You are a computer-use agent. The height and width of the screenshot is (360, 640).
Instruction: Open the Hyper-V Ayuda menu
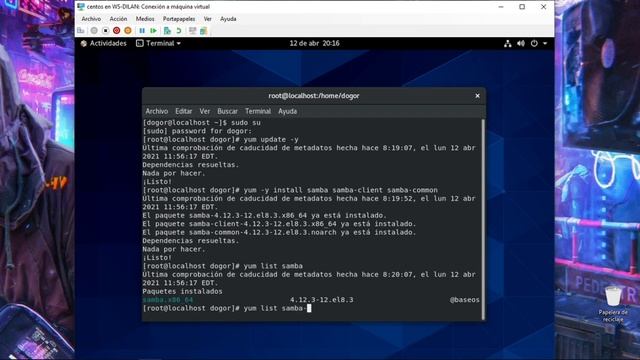(x=228, y=19)
